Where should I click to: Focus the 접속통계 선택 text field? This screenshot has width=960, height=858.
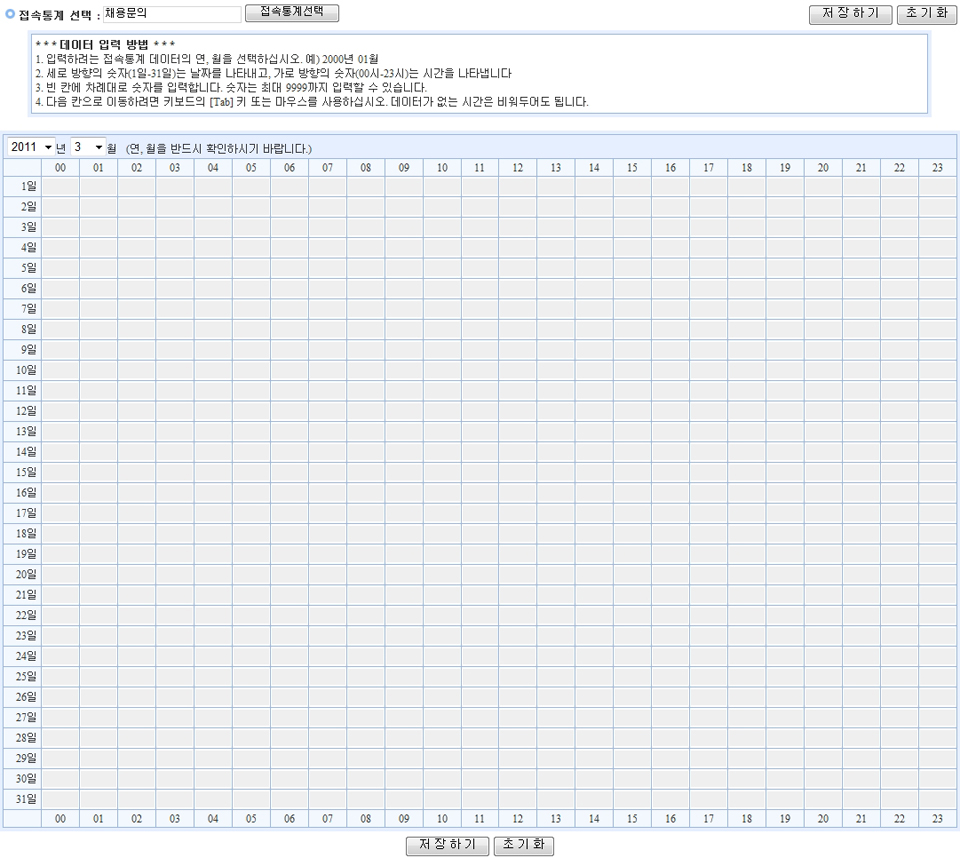click(172, 14)
